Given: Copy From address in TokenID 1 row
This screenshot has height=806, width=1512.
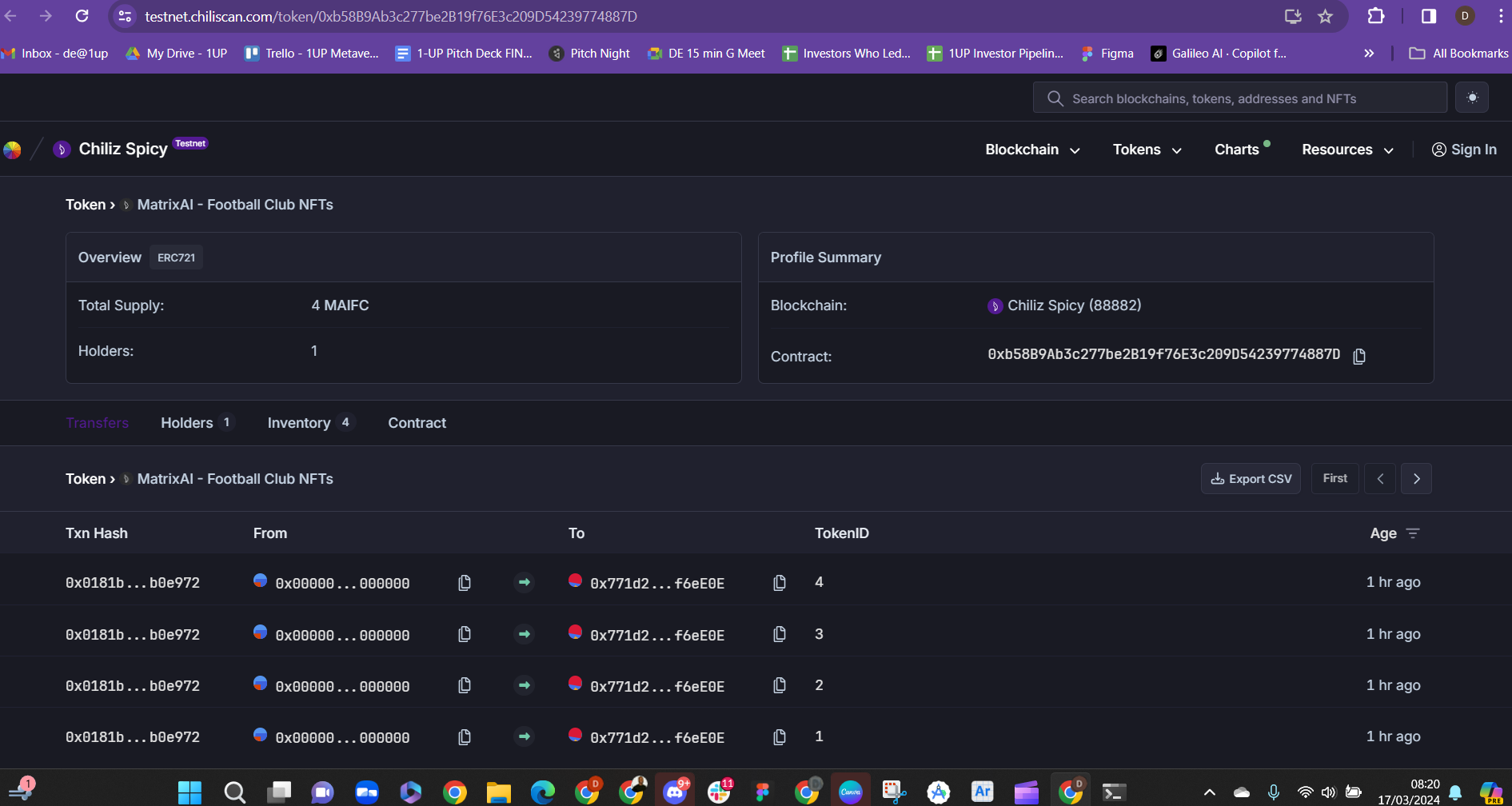Looking at the screenshot, I should coord(465,736).
